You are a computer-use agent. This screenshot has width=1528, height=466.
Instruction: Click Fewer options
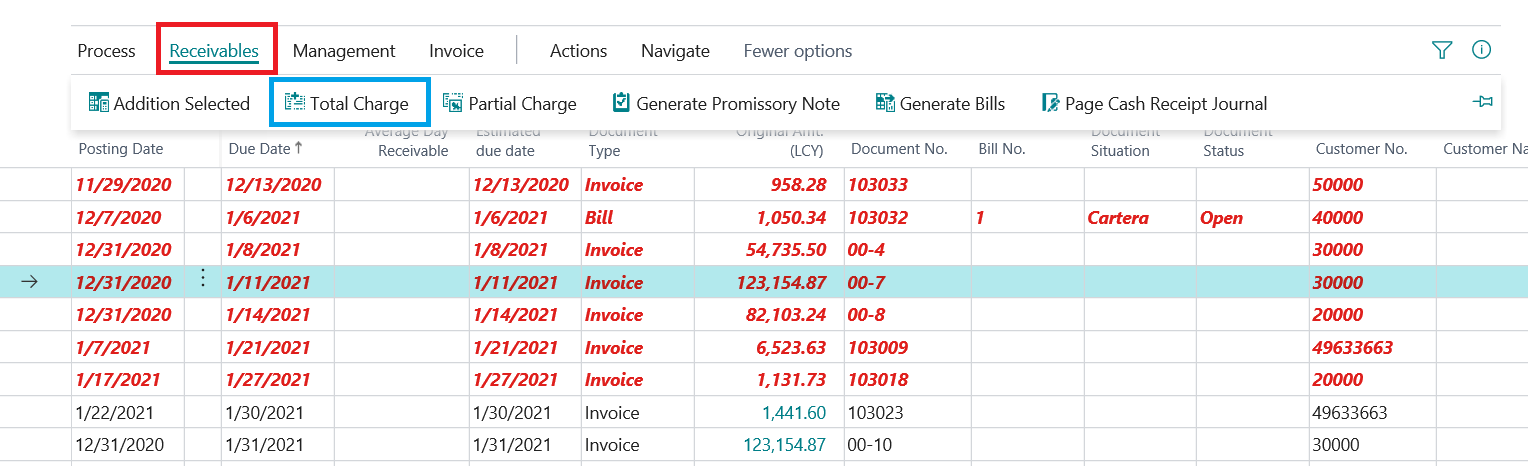click(x=798, y=51)
